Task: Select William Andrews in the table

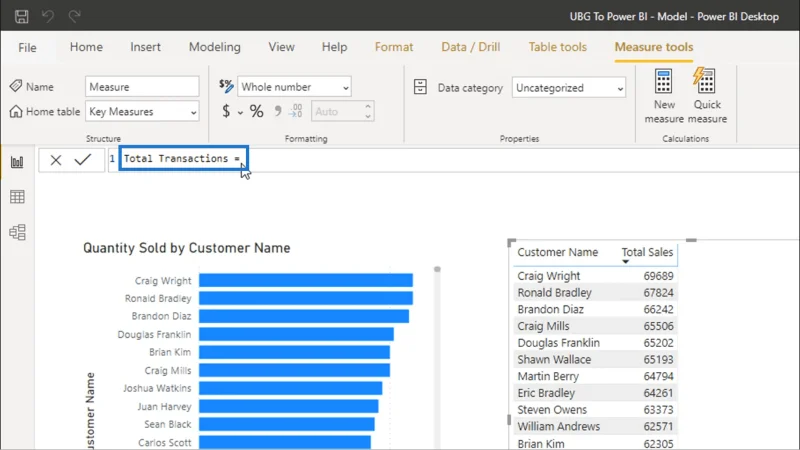Action: coord(559,427)
